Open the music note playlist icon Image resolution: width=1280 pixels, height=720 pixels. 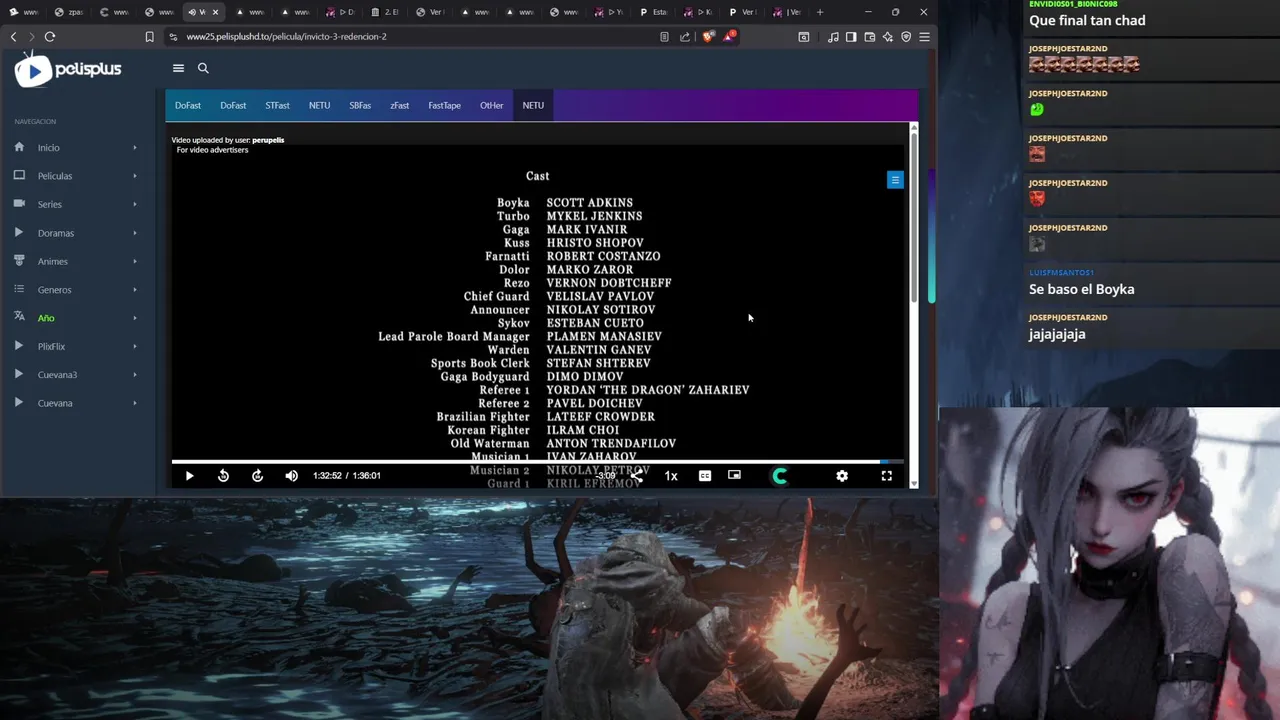(833, 37)
